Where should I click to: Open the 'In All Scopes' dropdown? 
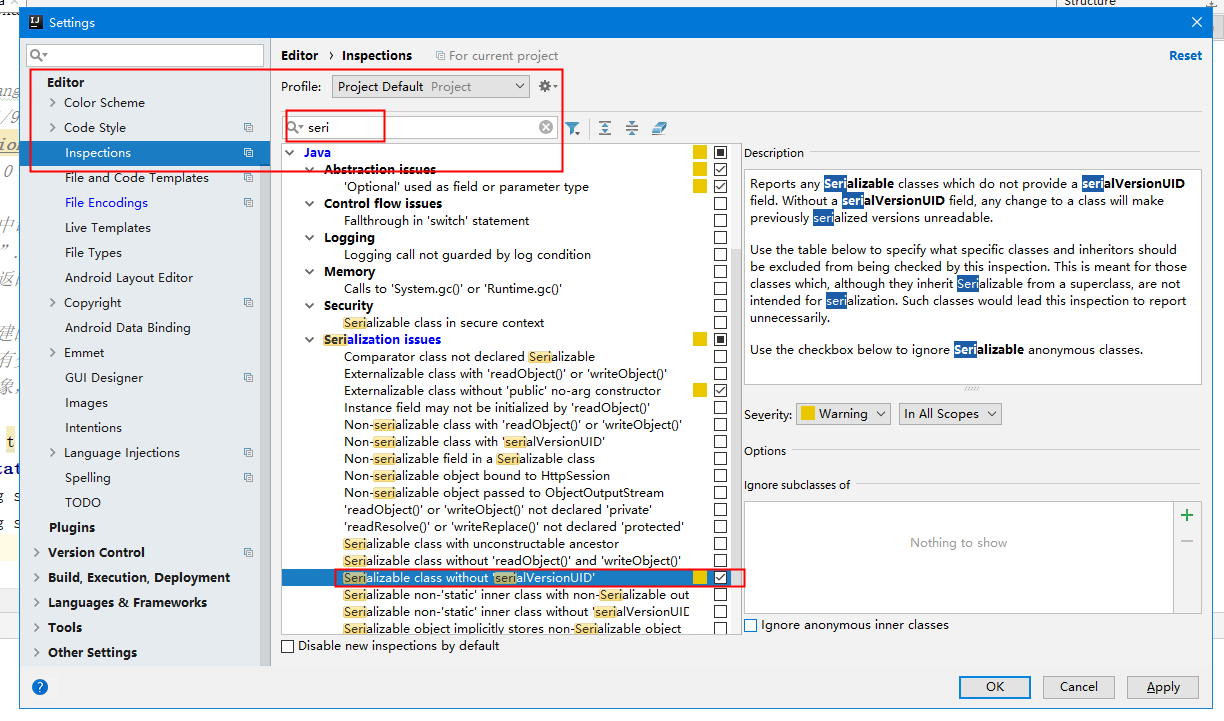(950, 414)
